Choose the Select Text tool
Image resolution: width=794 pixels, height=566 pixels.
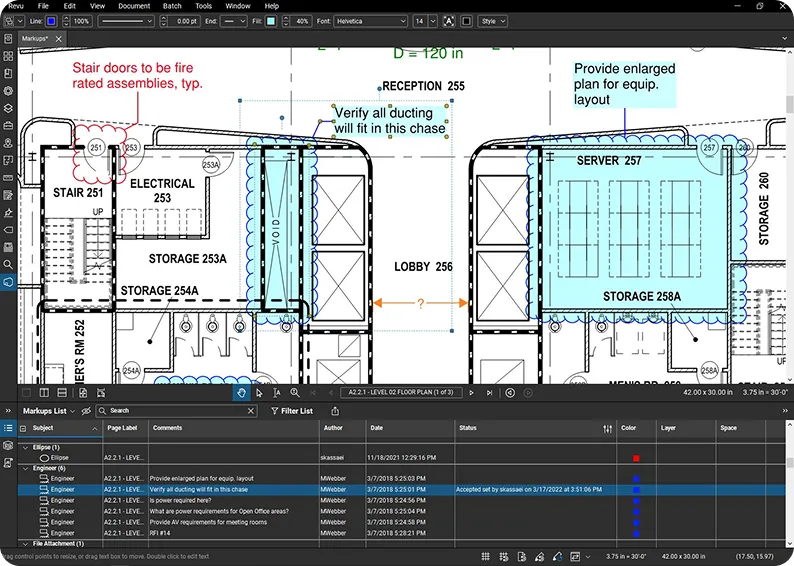[276, 393]
